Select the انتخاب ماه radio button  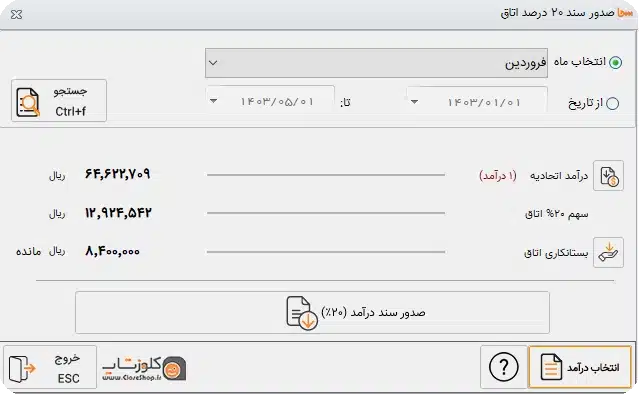615,62
